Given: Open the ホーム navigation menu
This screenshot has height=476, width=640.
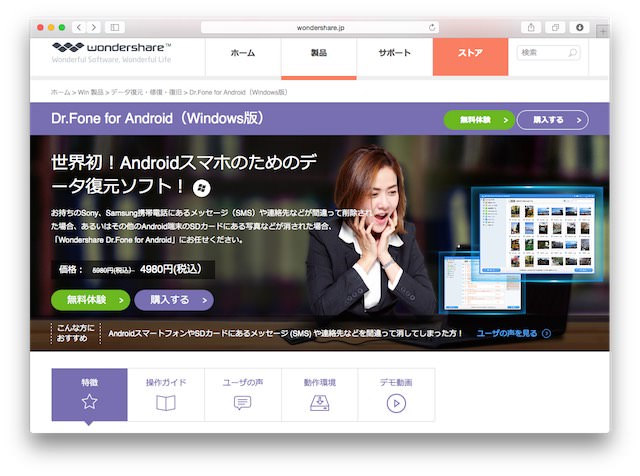Looking at the screenshot, I should [243, 53].
